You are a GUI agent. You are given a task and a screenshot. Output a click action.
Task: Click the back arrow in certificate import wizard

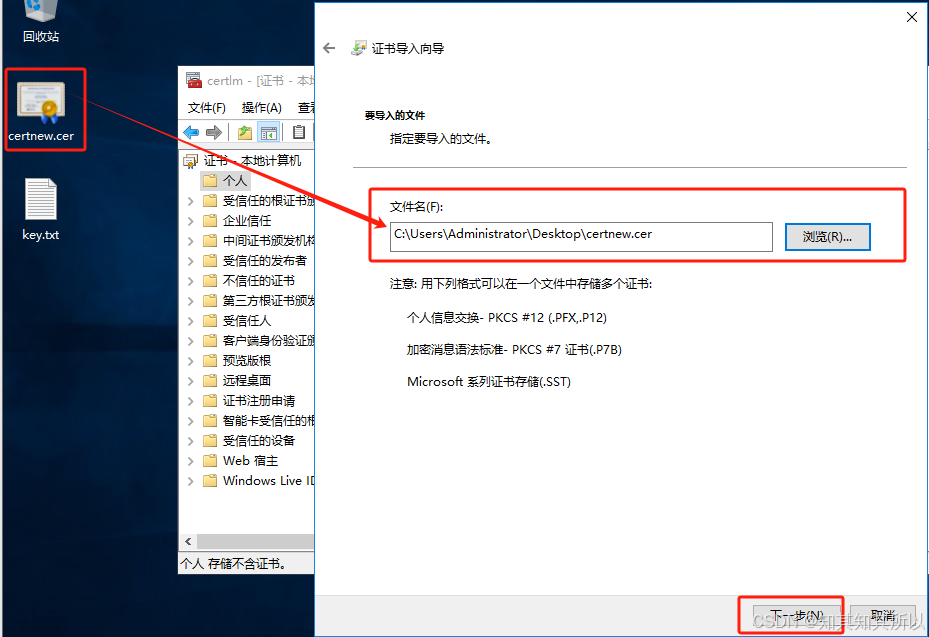click(329, 48)
